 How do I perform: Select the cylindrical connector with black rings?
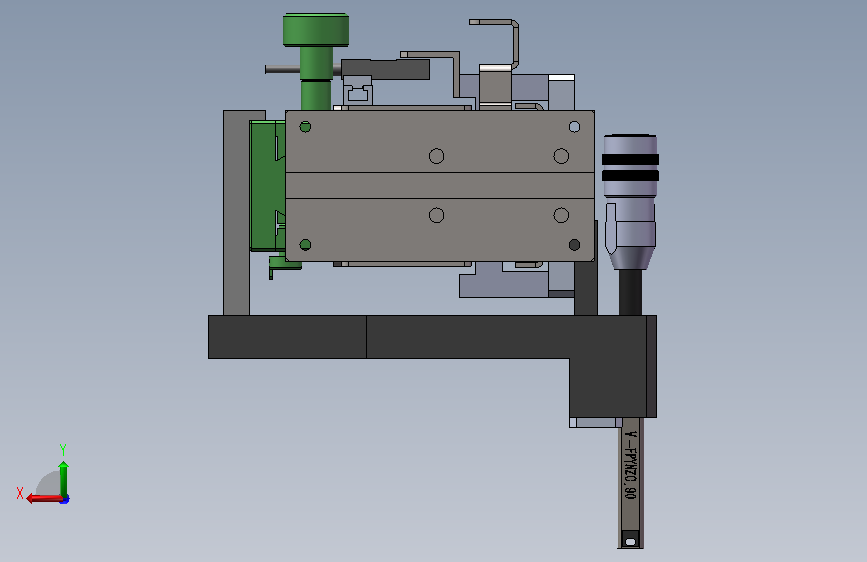click(630, 201)
